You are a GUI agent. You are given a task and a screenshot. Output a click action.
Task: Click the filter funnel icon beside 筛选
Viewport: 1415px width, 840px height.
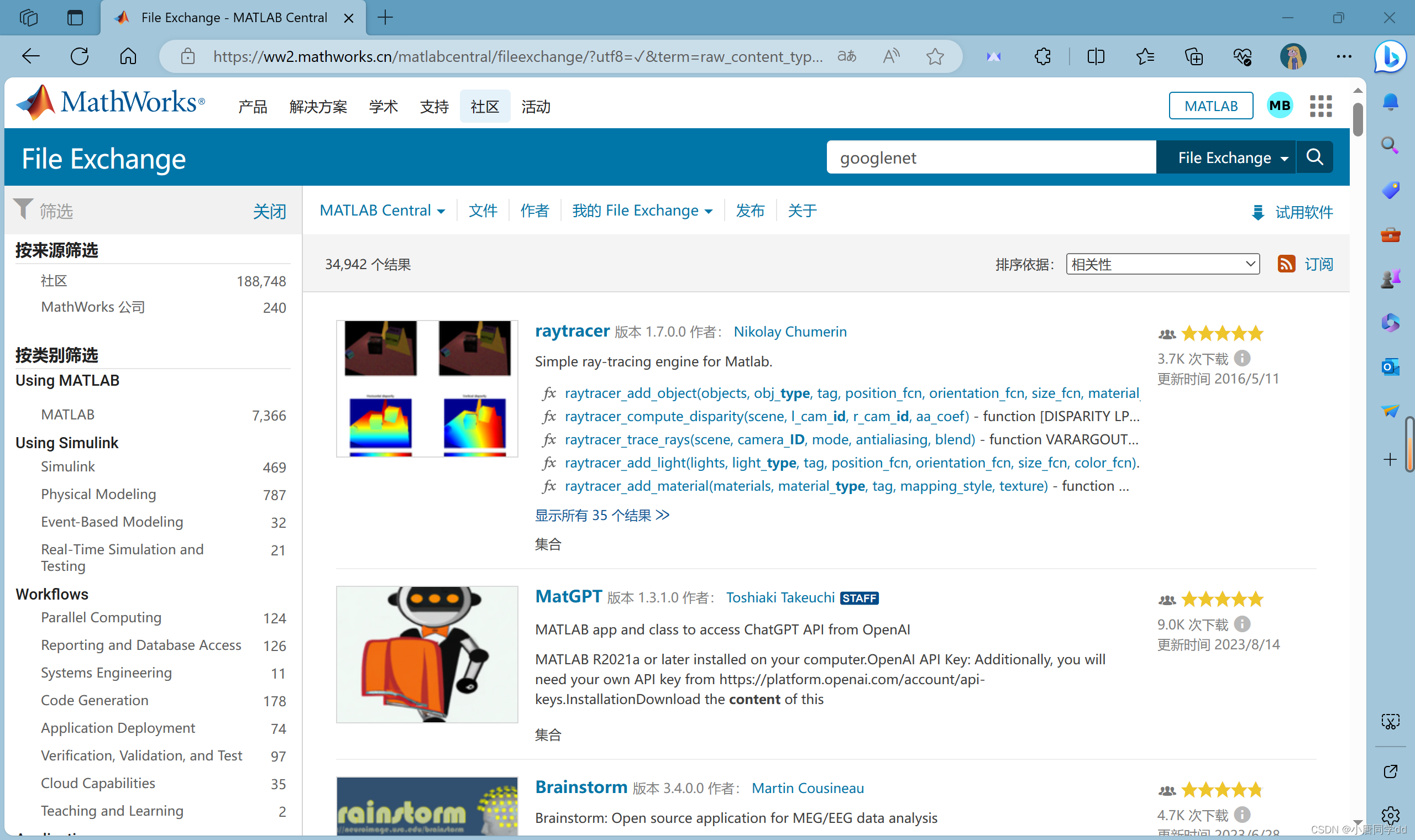23,209
